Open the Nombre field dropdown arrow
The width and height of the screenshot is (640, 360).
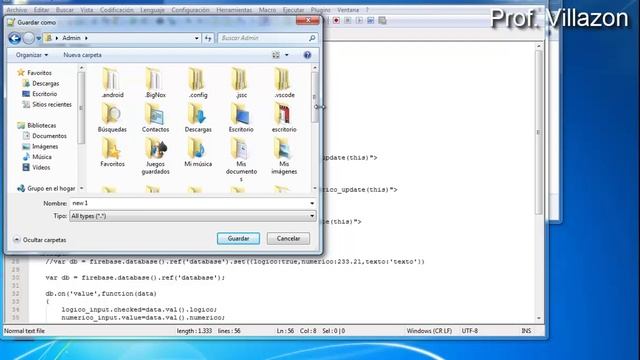click(x=312, y=203)
